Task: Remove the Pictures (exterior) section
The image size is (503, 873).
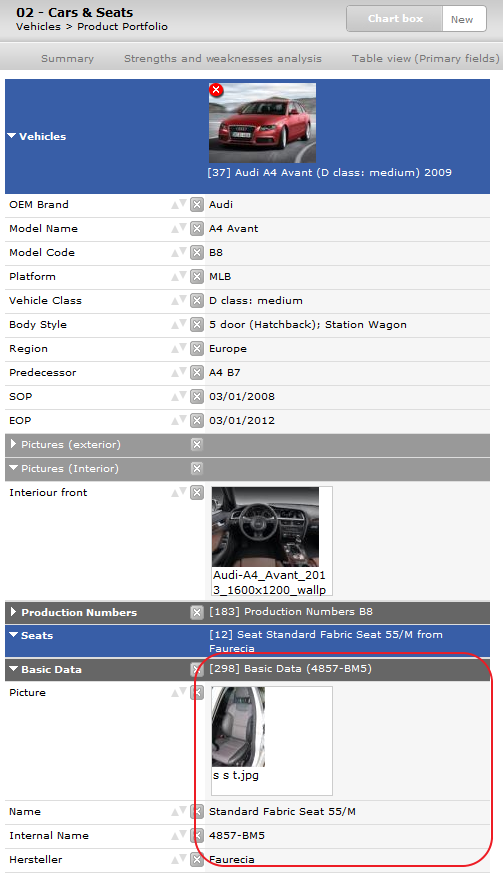Action: click(197, 444)
